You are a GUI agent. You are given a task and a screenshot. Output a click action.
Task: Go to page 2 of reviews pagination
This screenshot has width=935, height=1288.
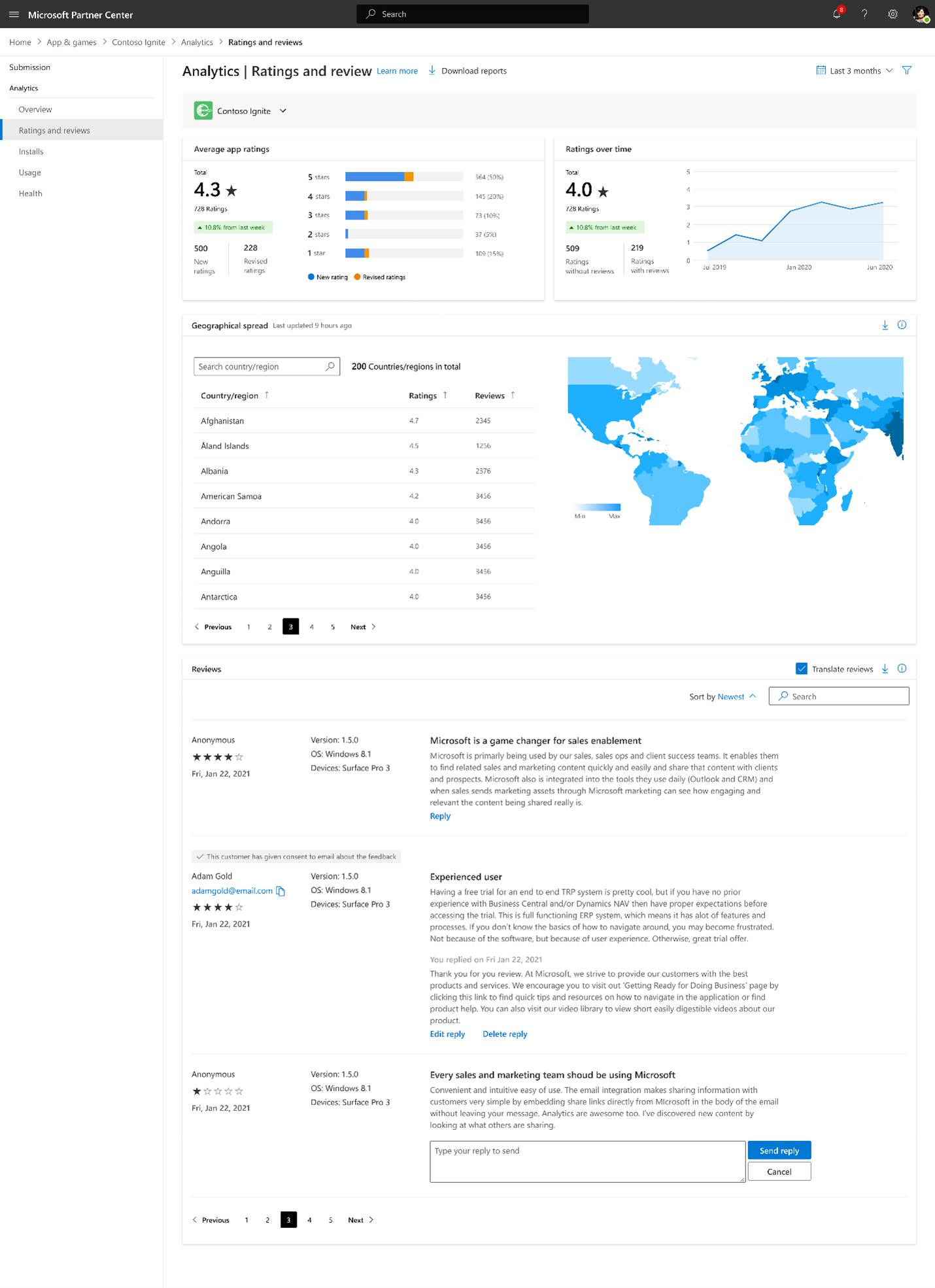[267, 1220]
